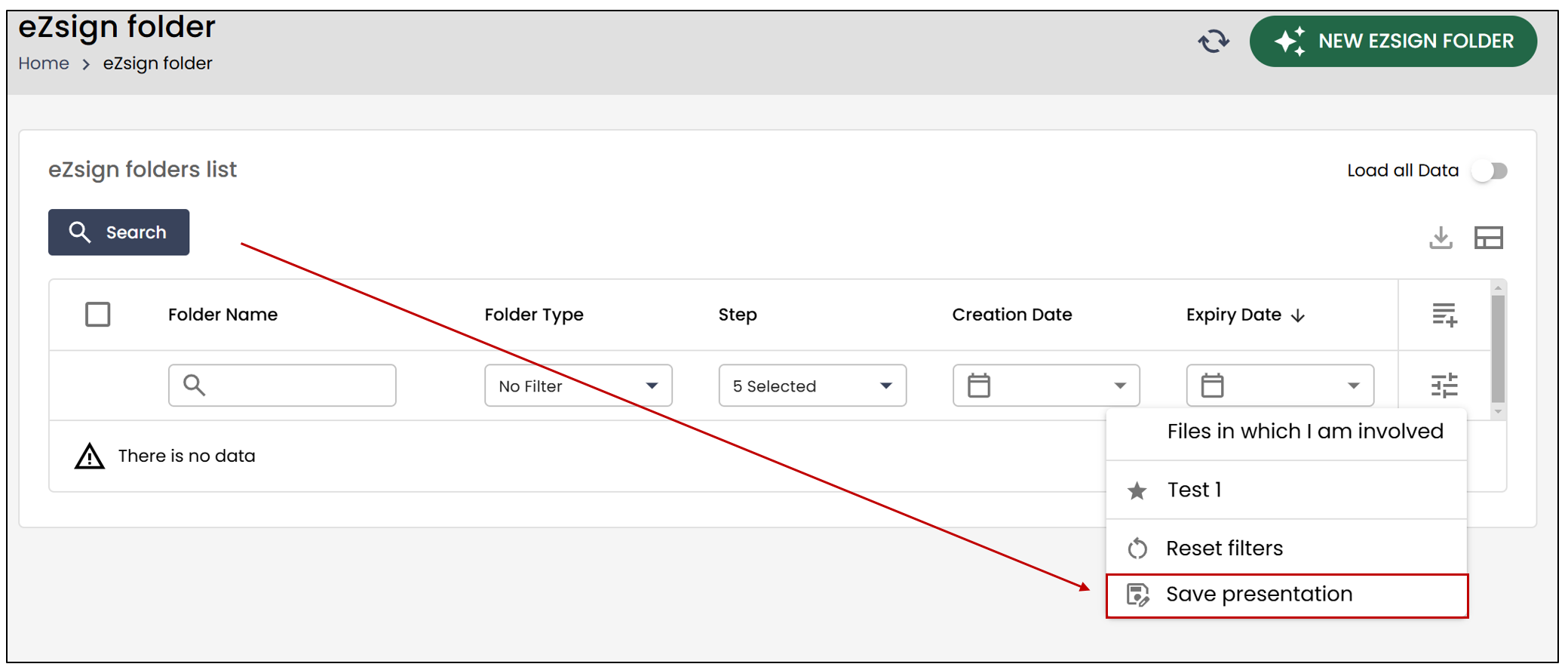Switch the table layout view icon

1488,238
